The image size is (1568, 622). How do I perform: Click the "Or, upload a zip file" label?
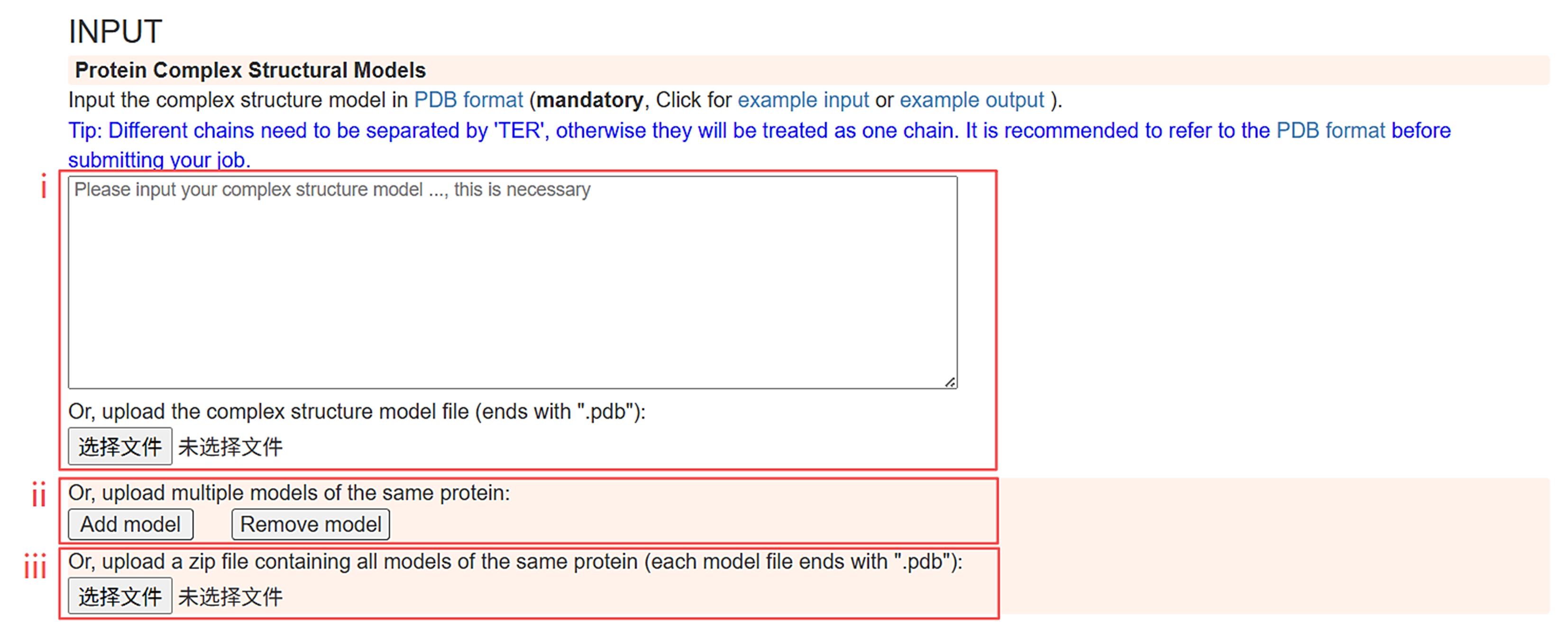[515, 562]
